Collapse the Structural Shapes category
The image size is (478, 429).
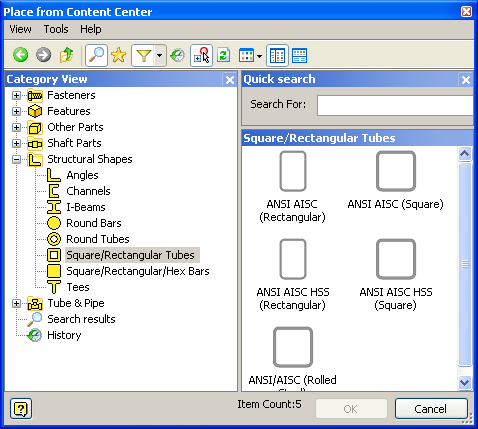point(16,159)
